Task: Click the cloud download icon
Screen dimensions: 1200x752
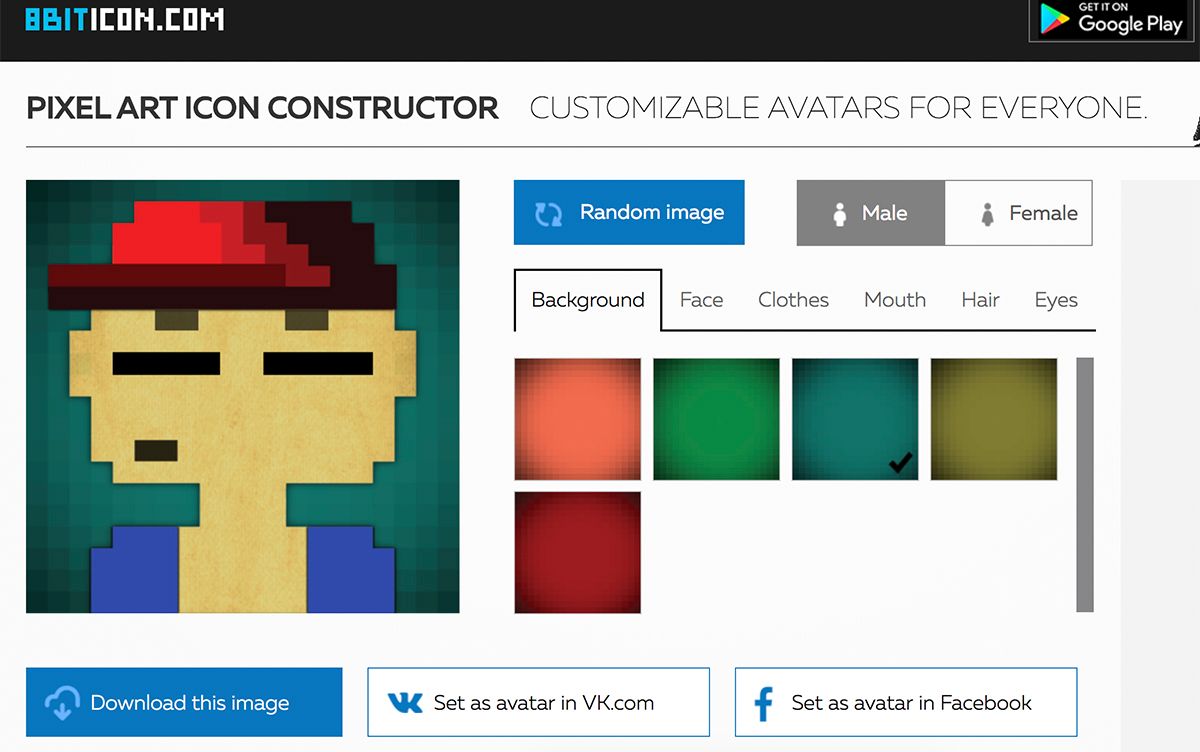Action: point(63,703)
